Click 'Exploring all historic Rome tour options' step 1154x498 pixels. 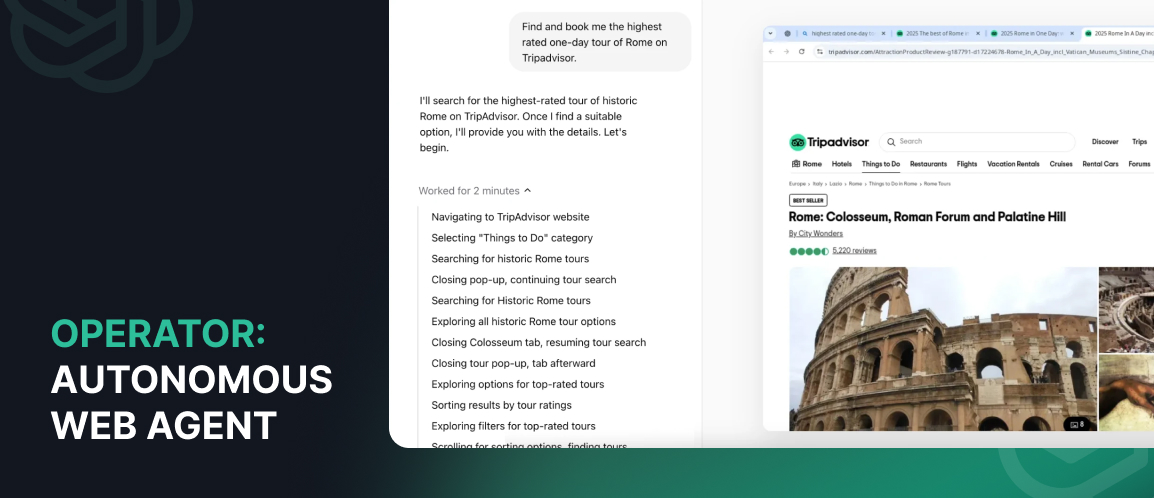523,321
